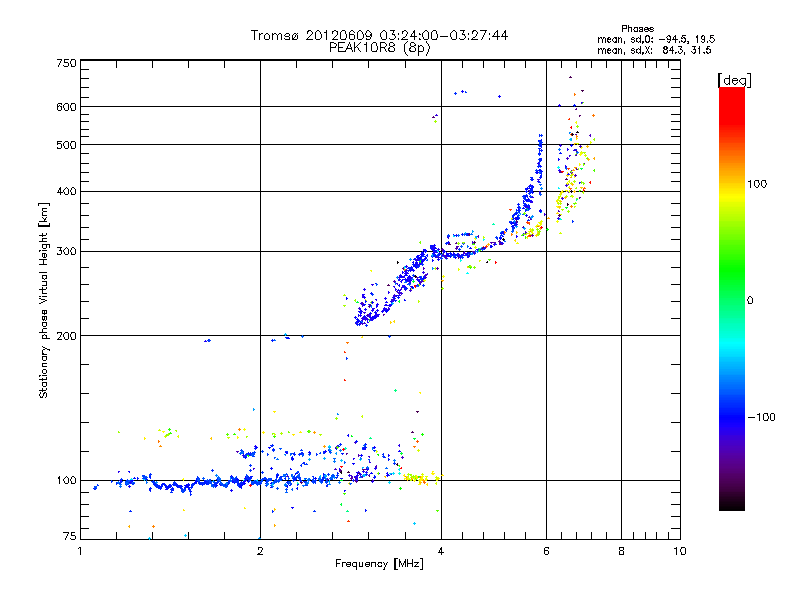This screenshot has width=800, height=600.
Task: Click the 'mean, sd,O: -94.5, 19.5' text
Action: coord(656,39)
